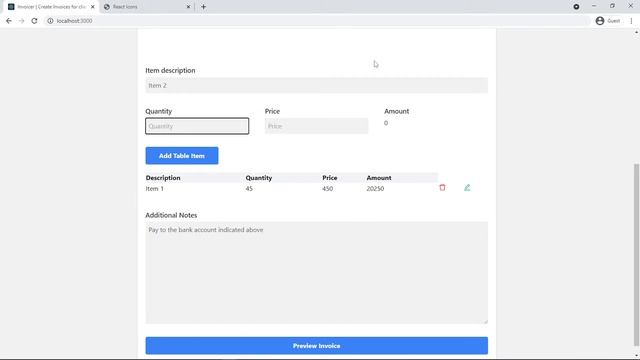Reload the localhost page
640x360 pixels.
click(34, 21)
